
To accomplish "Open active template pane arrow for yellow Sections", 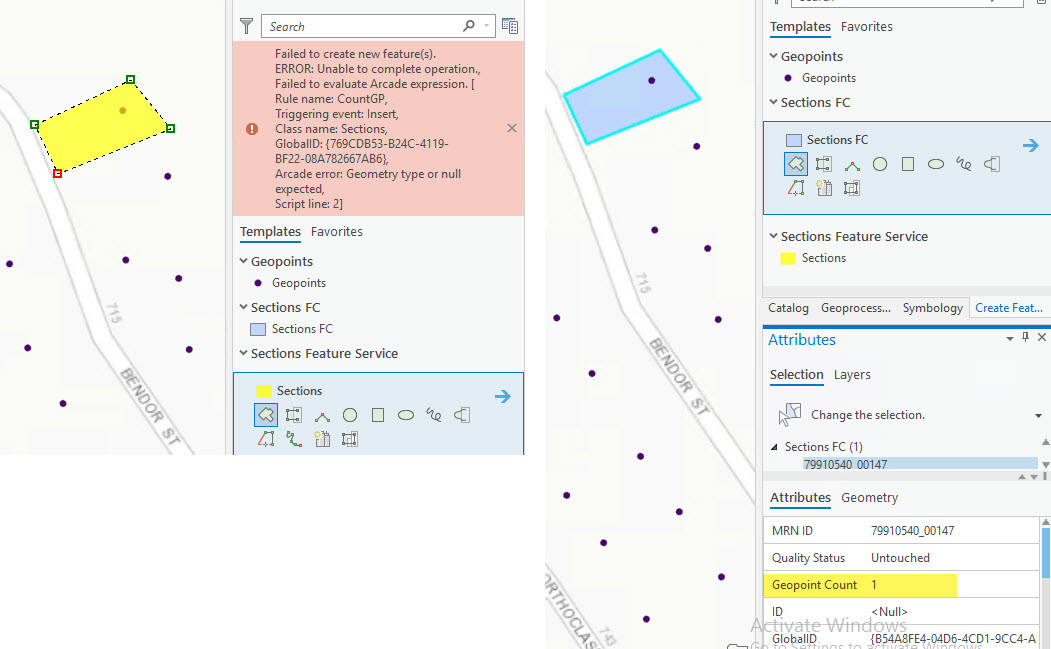I will 503,396.
